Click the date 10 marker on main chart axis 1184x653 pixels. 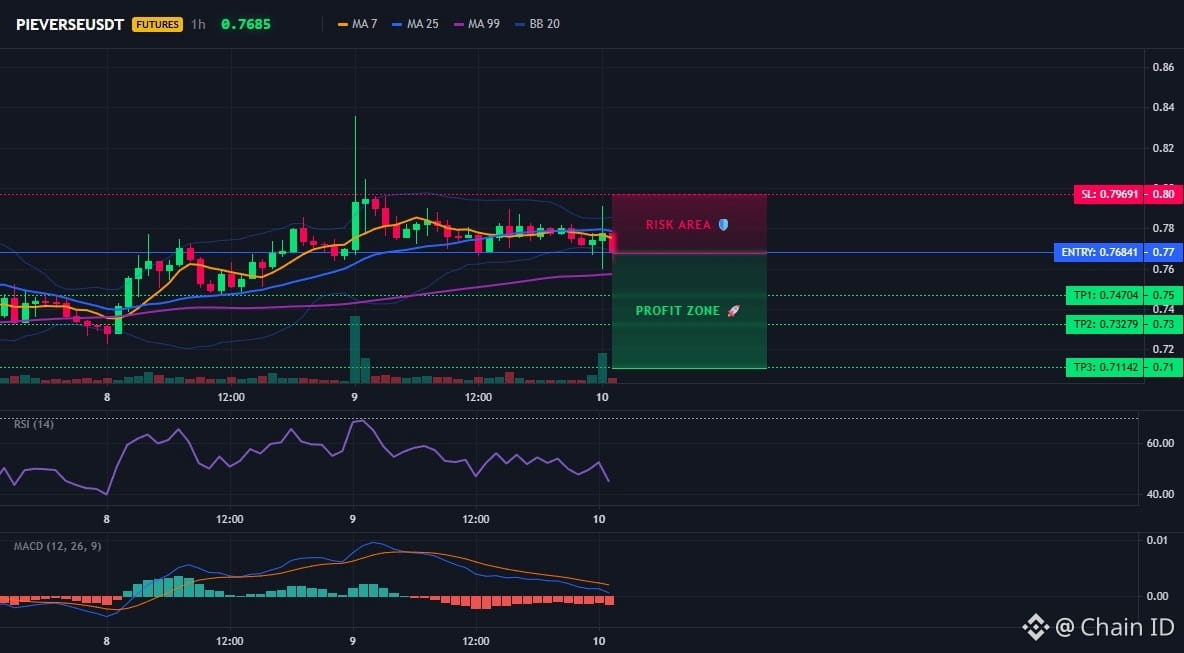pos(602,397)
